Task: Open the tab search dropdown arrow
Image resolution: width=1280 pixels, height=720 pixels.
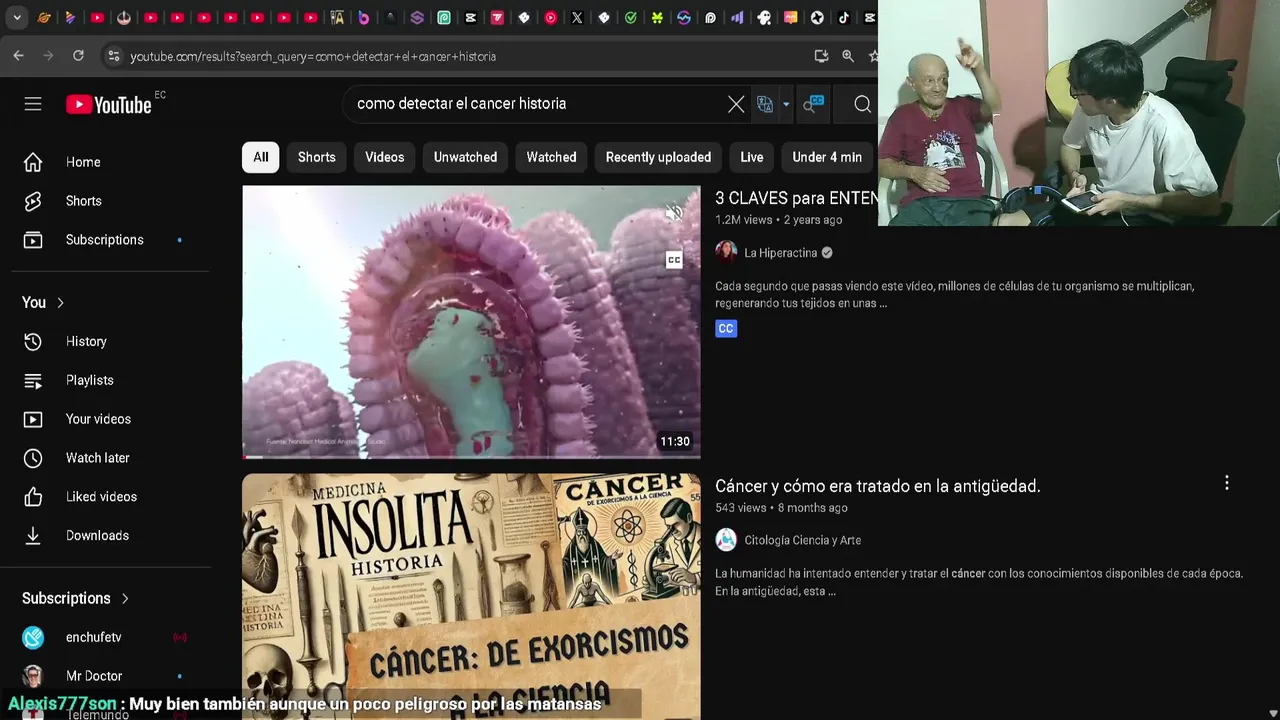Action: click(17, 18)
